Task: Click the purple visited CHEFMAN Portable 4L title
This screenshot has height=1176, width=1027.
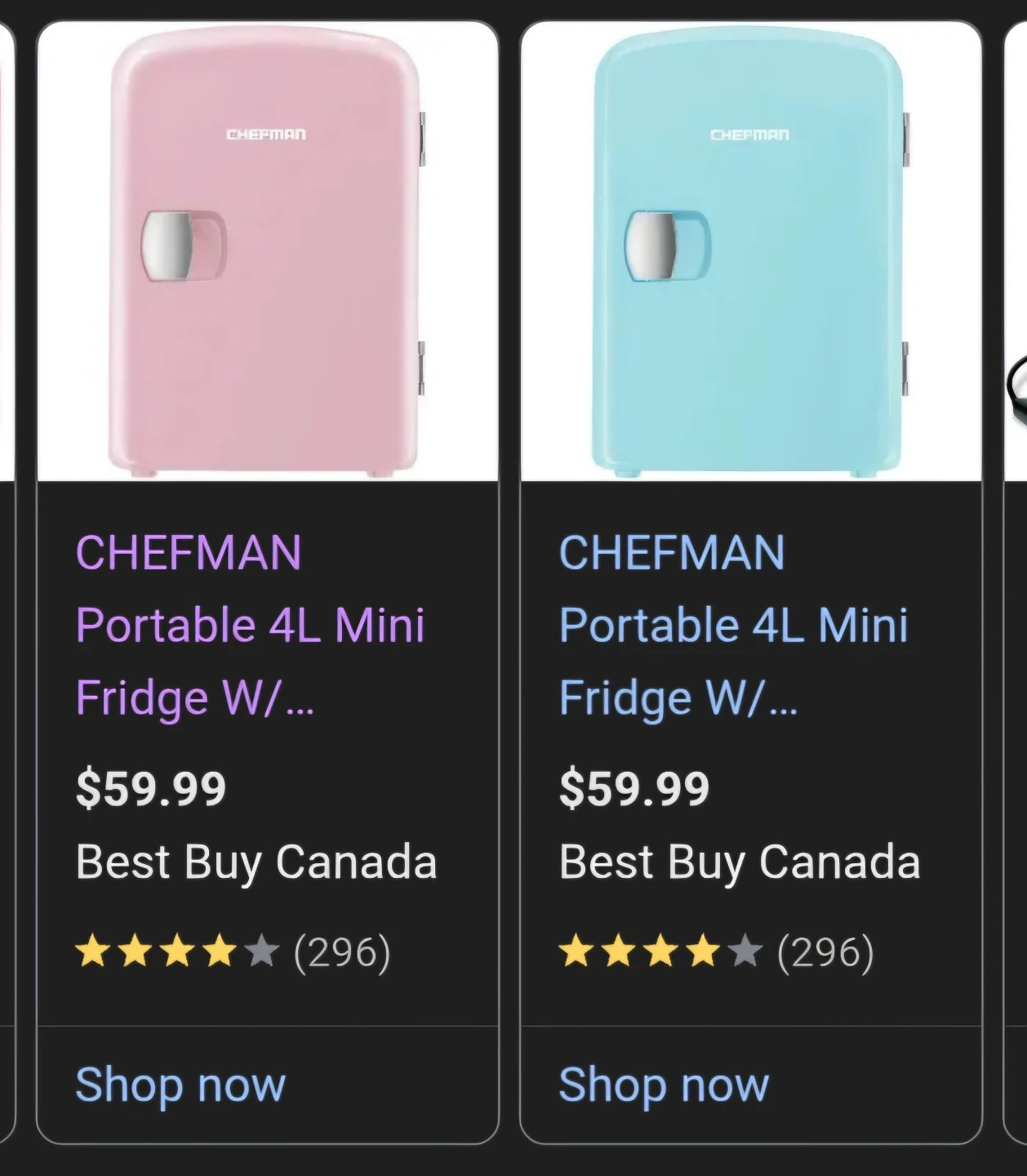Action: coord(250,625)
